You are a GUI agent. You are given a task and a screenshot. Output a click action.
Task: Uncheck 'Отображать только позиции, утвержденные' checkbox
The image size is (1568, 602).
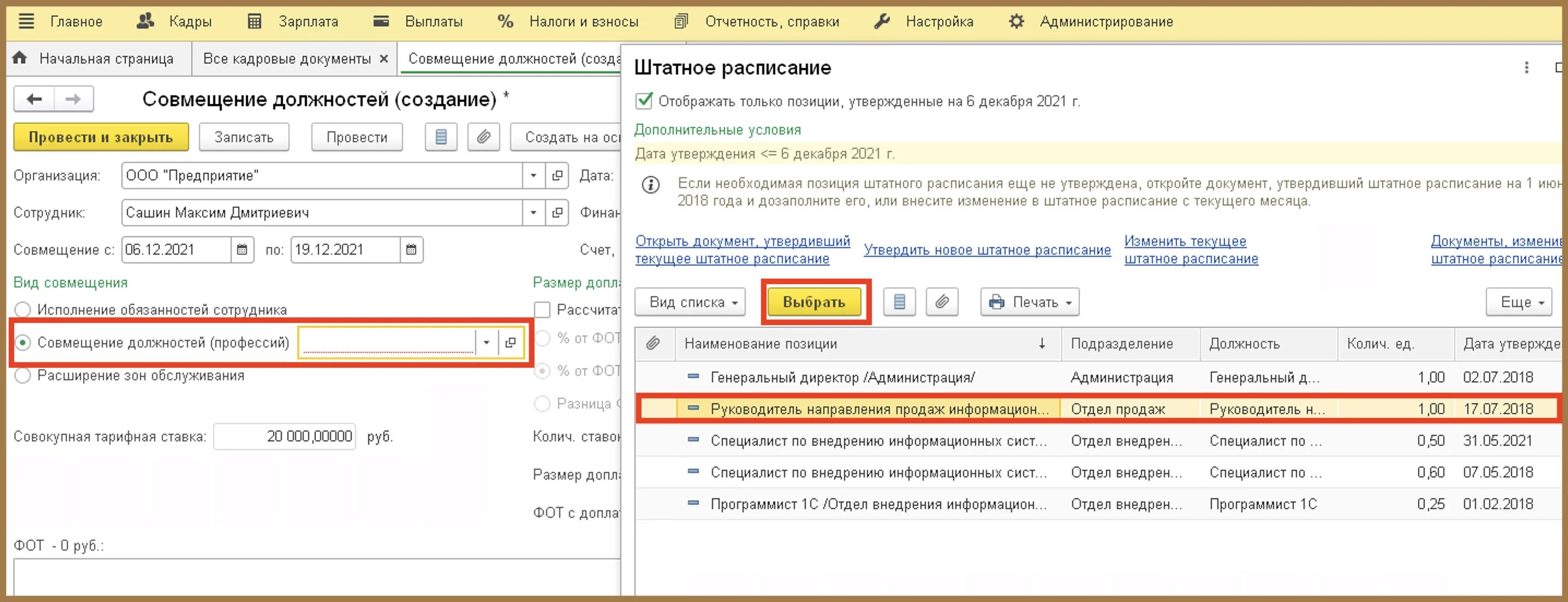(643, 101)
